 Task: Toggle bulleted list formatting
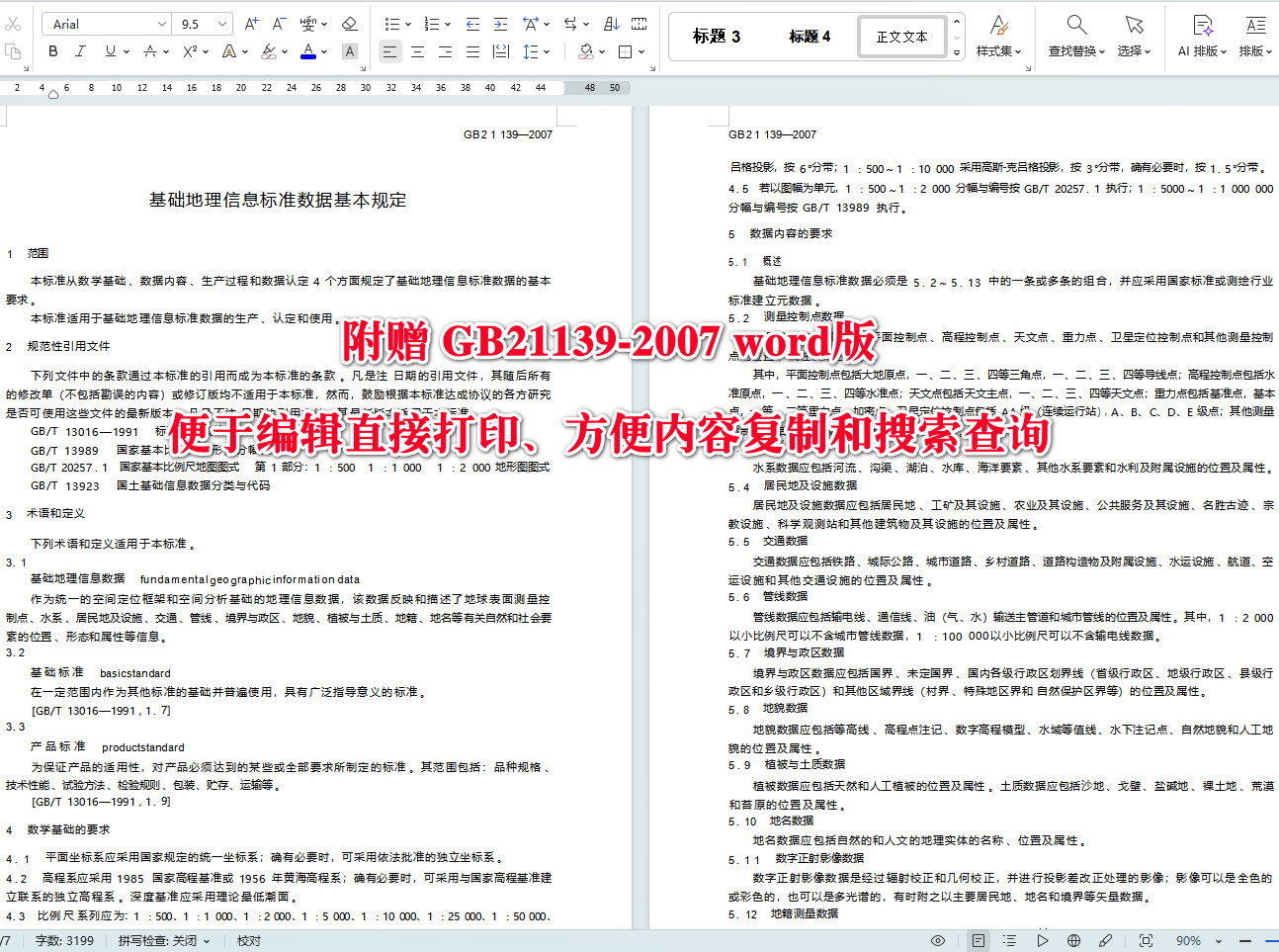(x=390, y=23)
